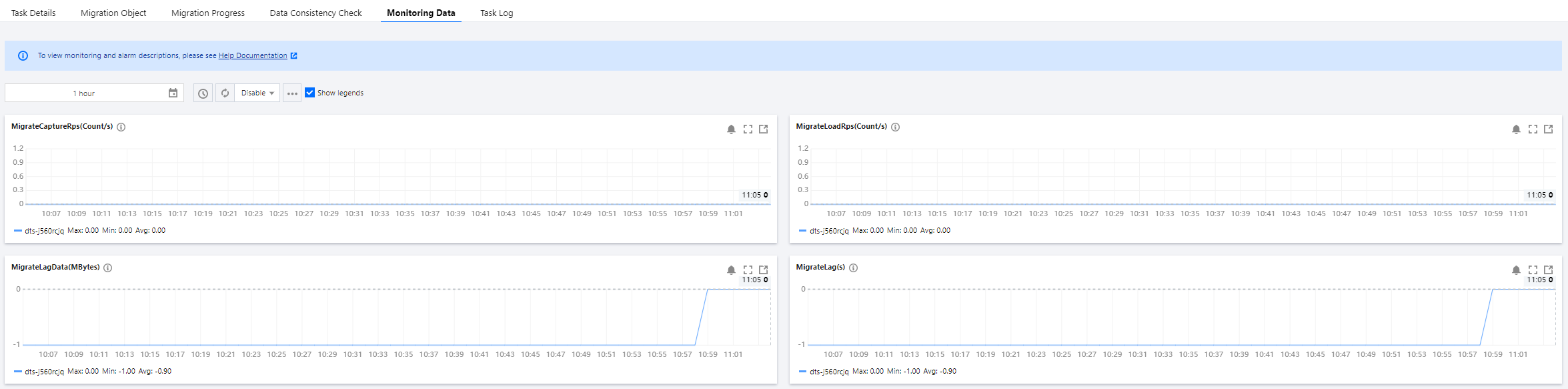Viewport: 1568px width, 389px height.
Task: Expand the MigrateLoadRps chart to fullscreen
Action: point(1533,129)
